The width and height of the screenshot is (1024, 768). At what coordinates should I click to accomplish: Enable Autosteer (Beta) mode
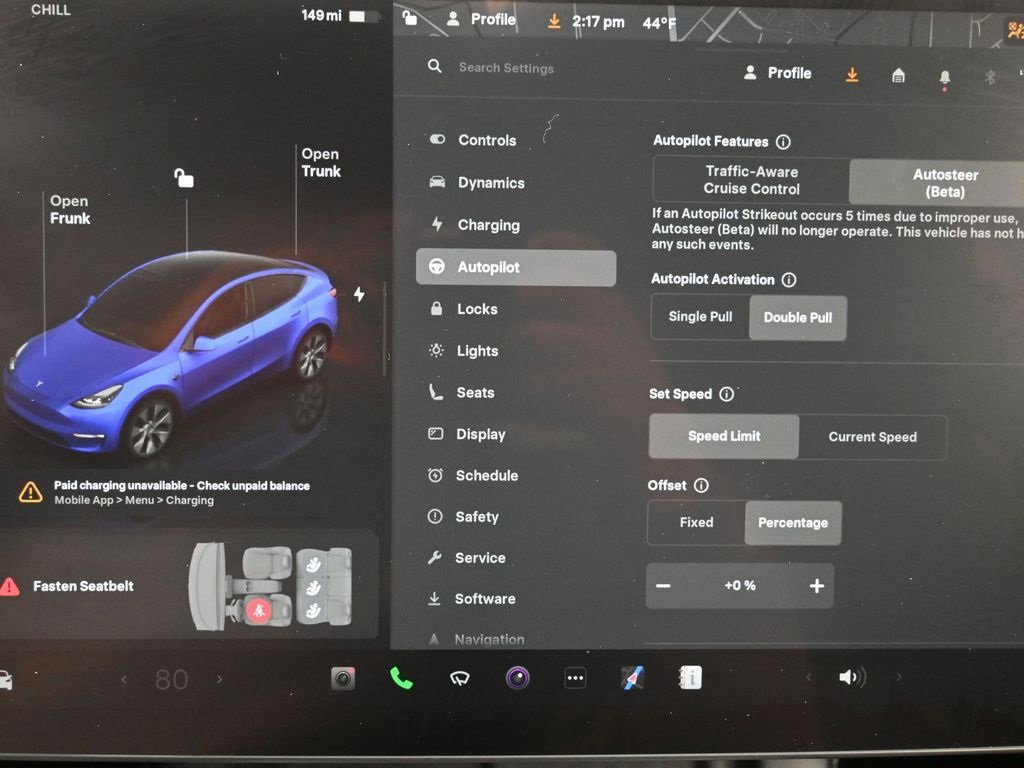[944, 181]
